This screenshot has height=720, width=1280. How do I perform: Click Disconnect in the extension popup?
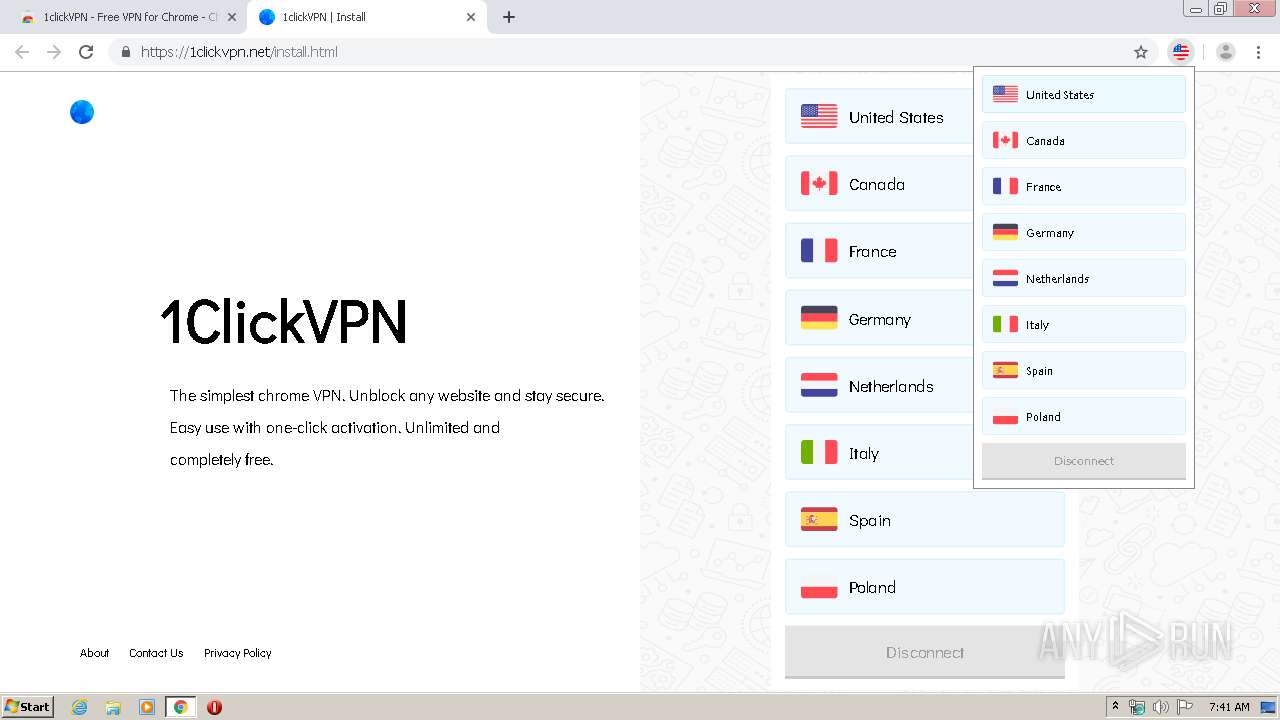pyautogui.click(x=1084, y=461)
